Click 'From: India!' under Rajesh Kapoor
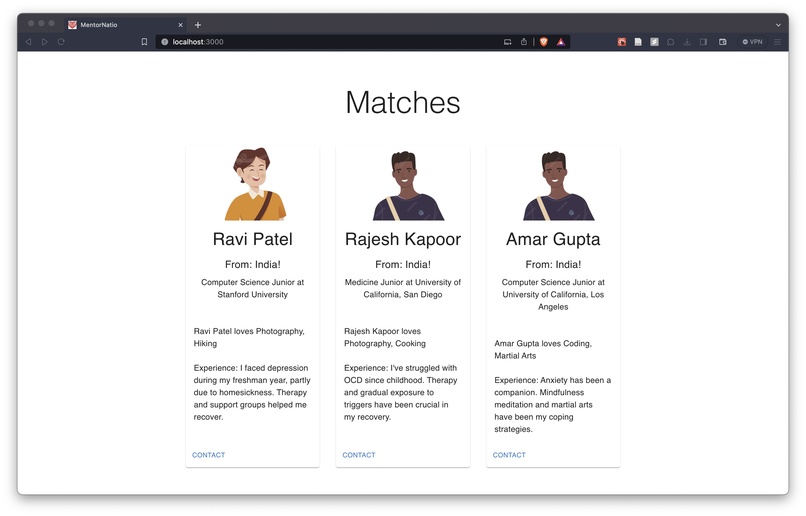Viewport: 806px width, 516px height. [402, 264]
